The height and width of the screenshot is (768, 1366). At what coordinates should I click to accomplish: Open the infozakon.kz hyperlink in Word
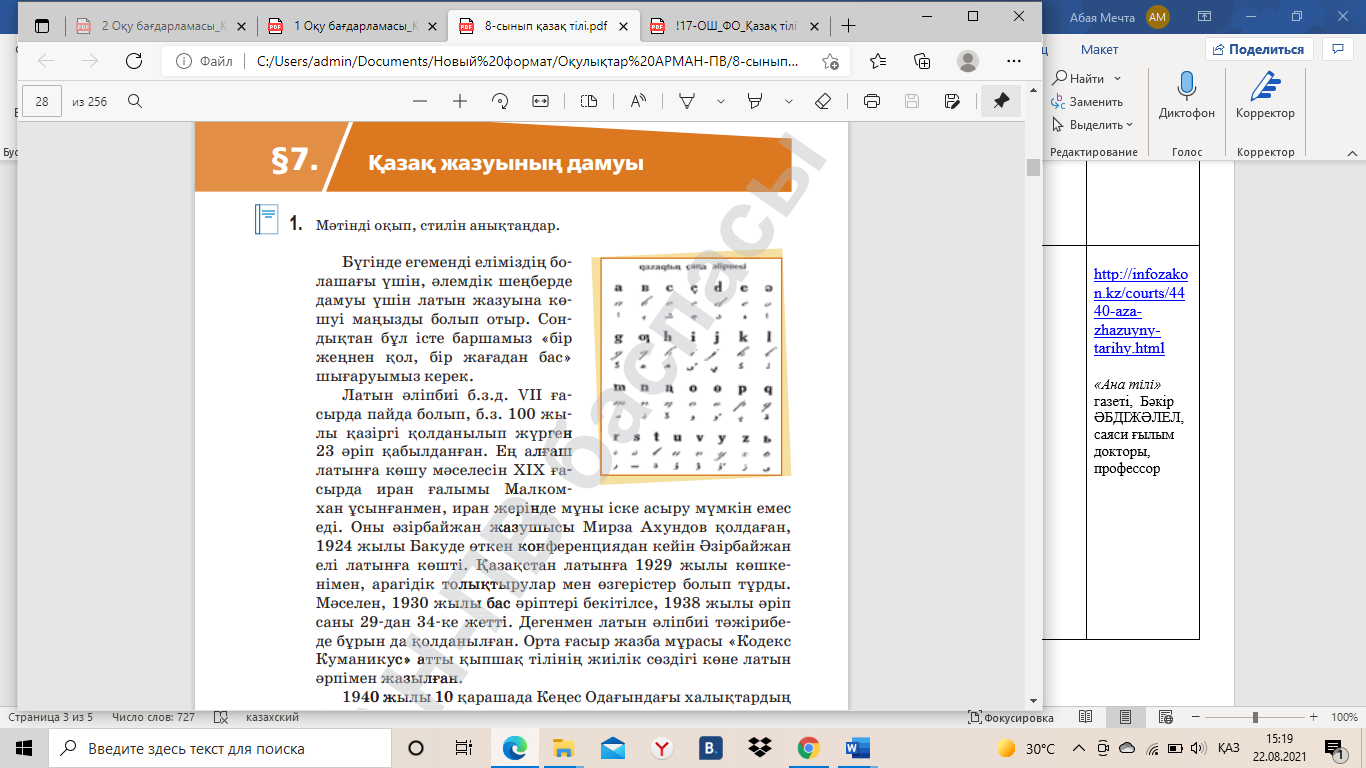click(1140, 311)
